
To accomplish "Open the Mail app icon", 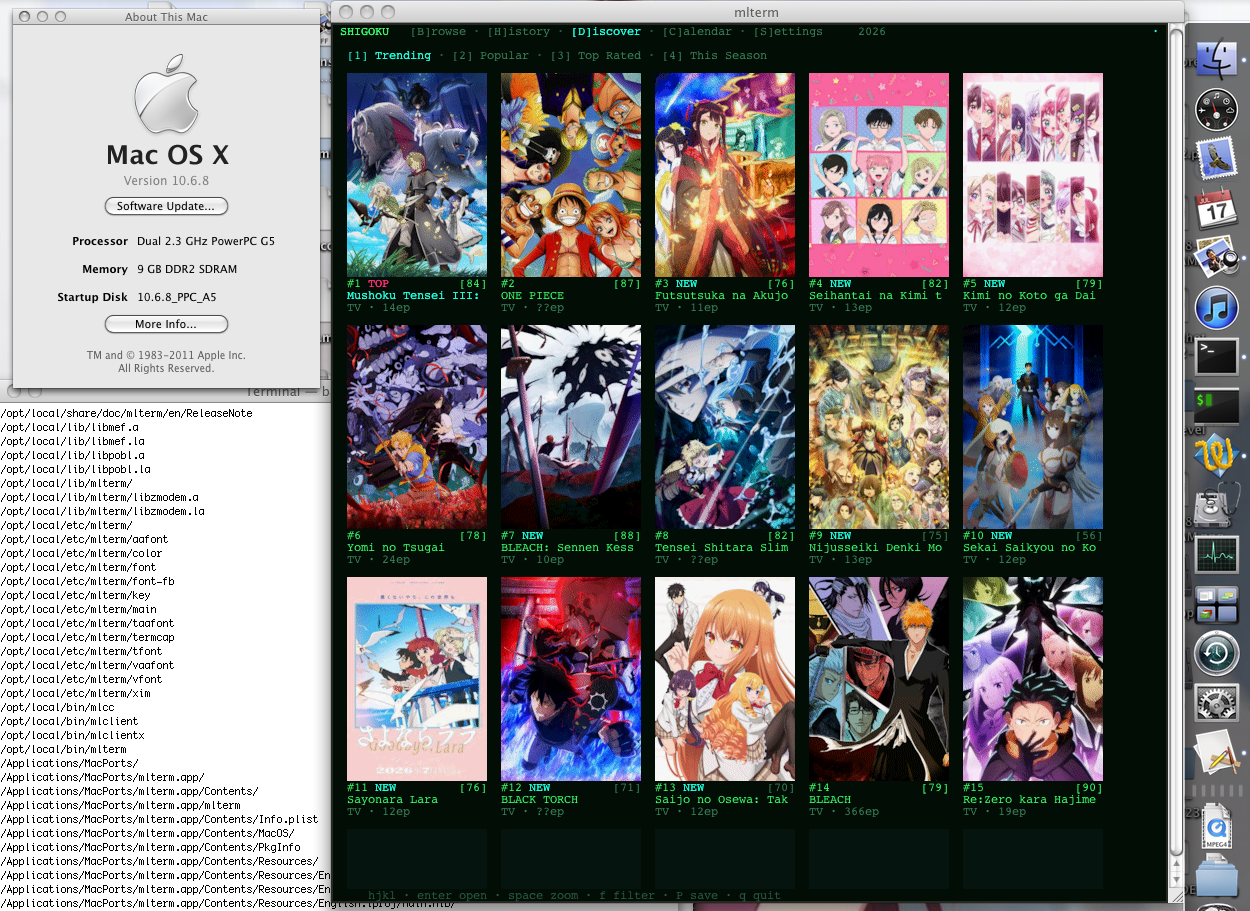I will click(x=1217, y=157).
